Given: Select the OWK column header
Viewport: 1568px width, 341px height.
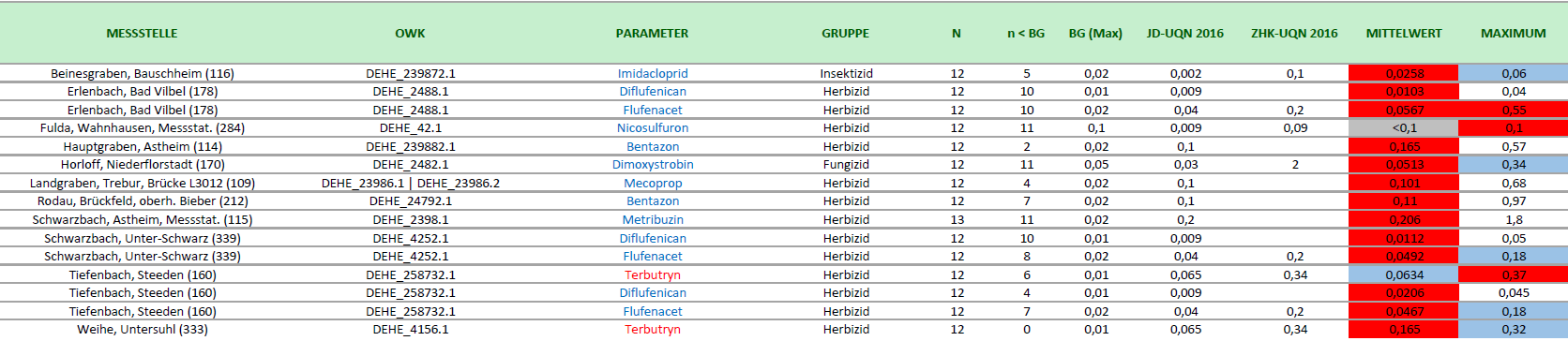Looking at the screenshot, I should click(410, 34).
